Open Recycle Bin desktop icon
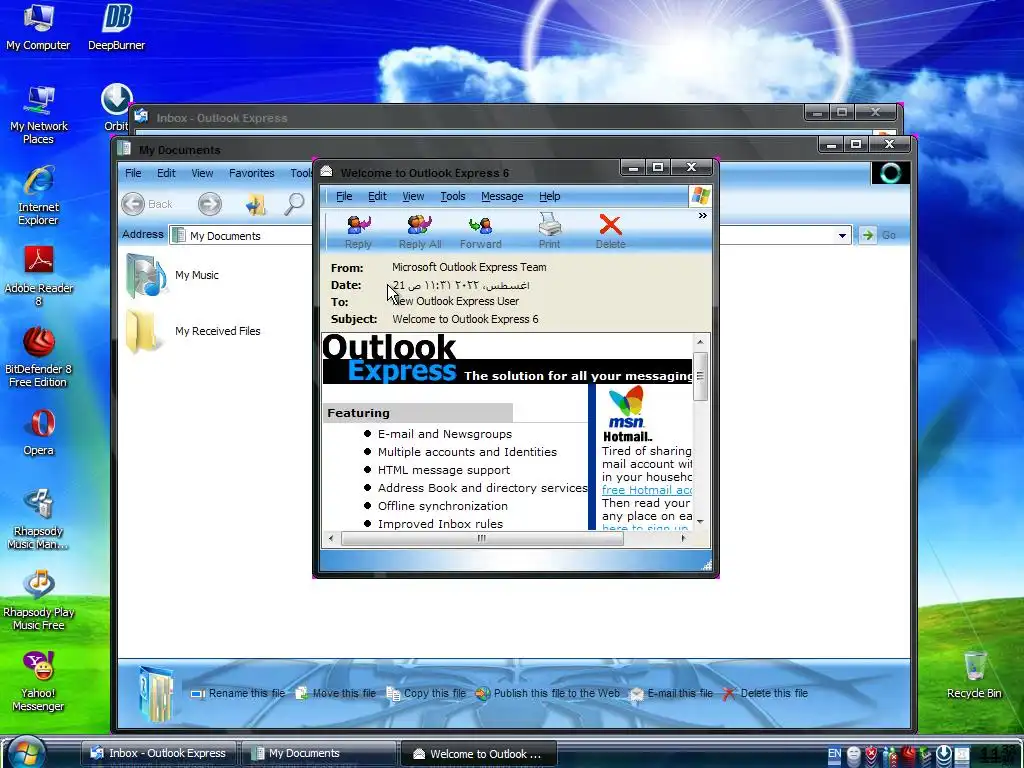 tap(974, 675)
